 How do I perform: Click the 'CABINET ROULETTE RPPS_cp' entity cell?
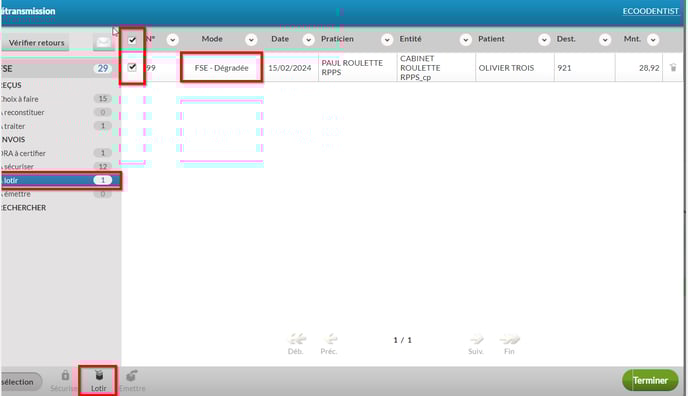click(436, 68)
